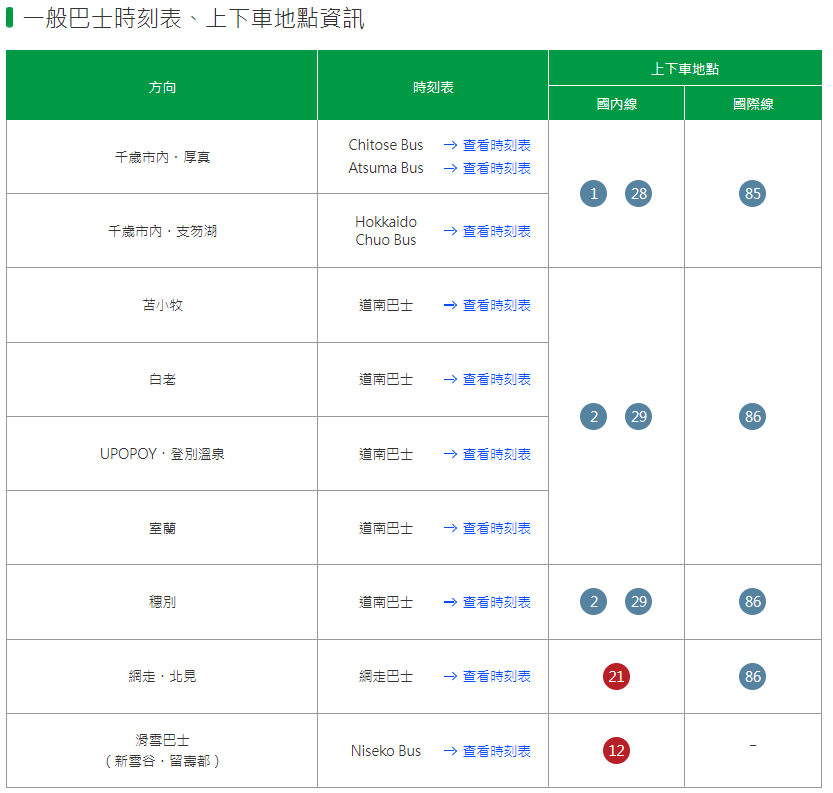The width and height of the screenshot is (833, 793).
Task: Click the stop number 1 badge
Action: [593, 194]
